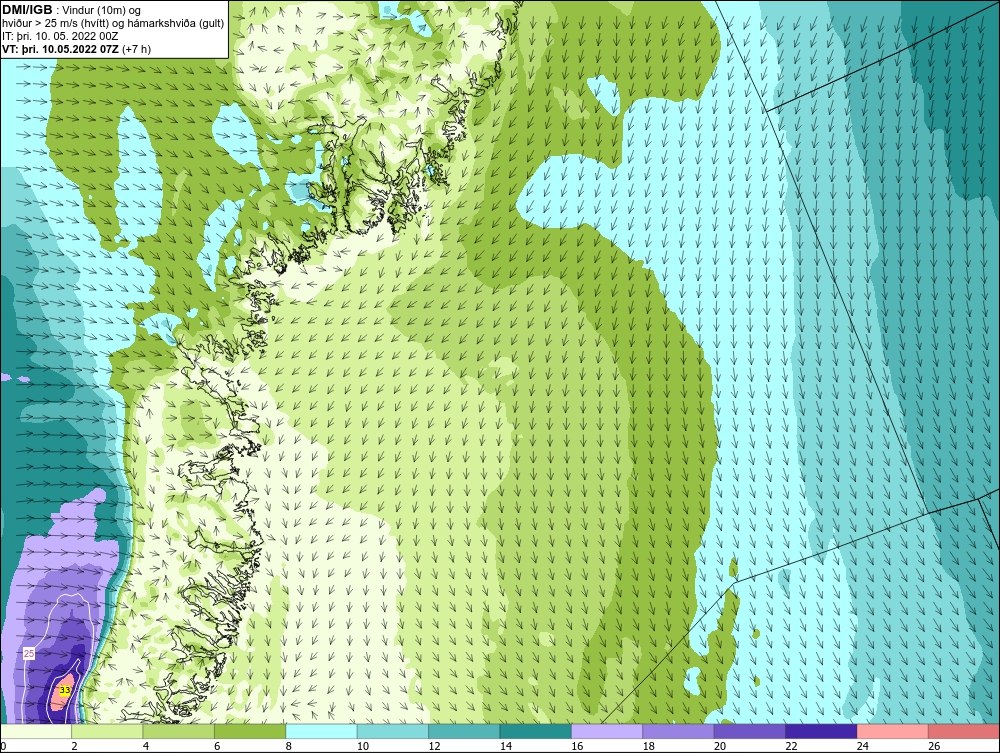The height and width of the screenshot is (753, 1000).
Task: Click the legend tick label 16
Action: pyautogui.click(x=577, y=746)
